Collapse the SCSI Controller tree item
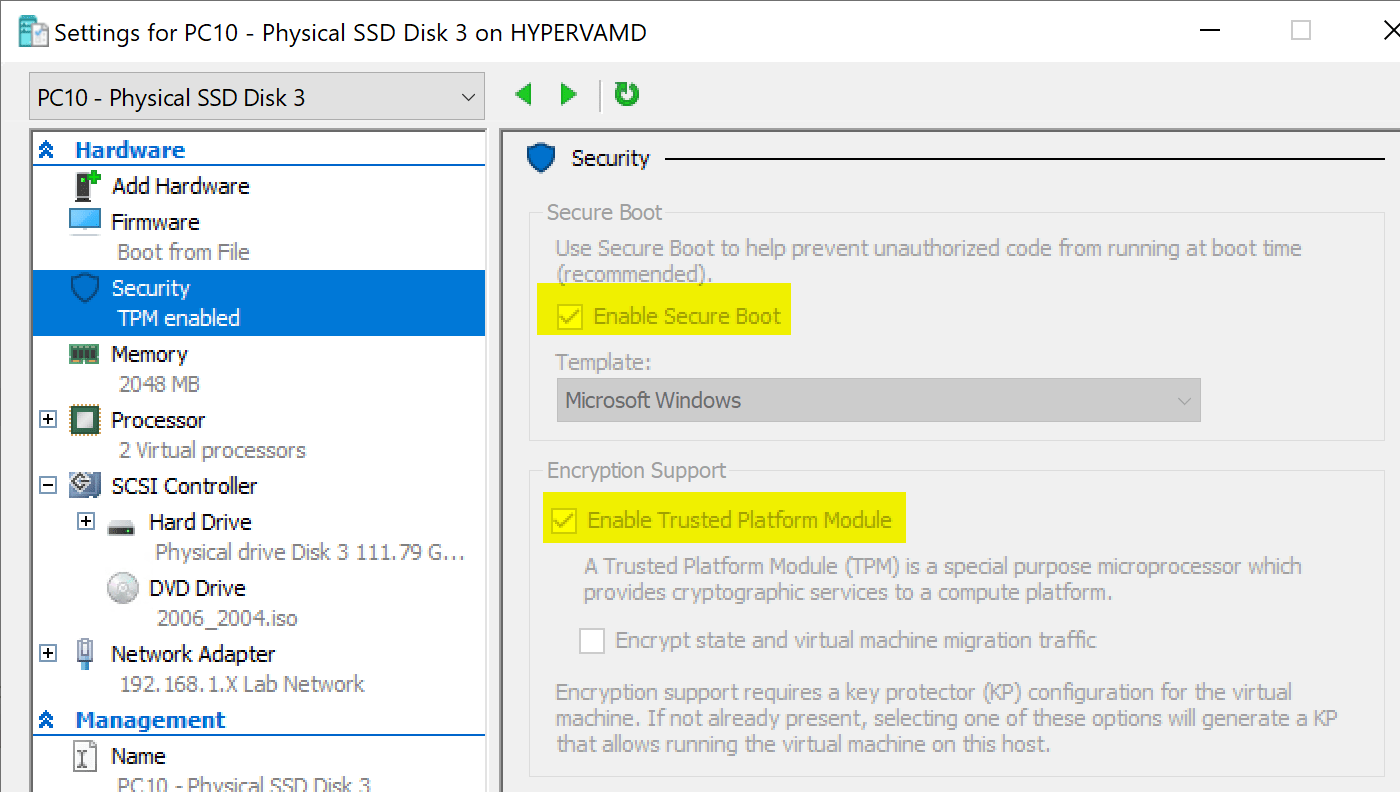Image resolution: width=1400 pixels, height=792 pixels. point(48,485)
